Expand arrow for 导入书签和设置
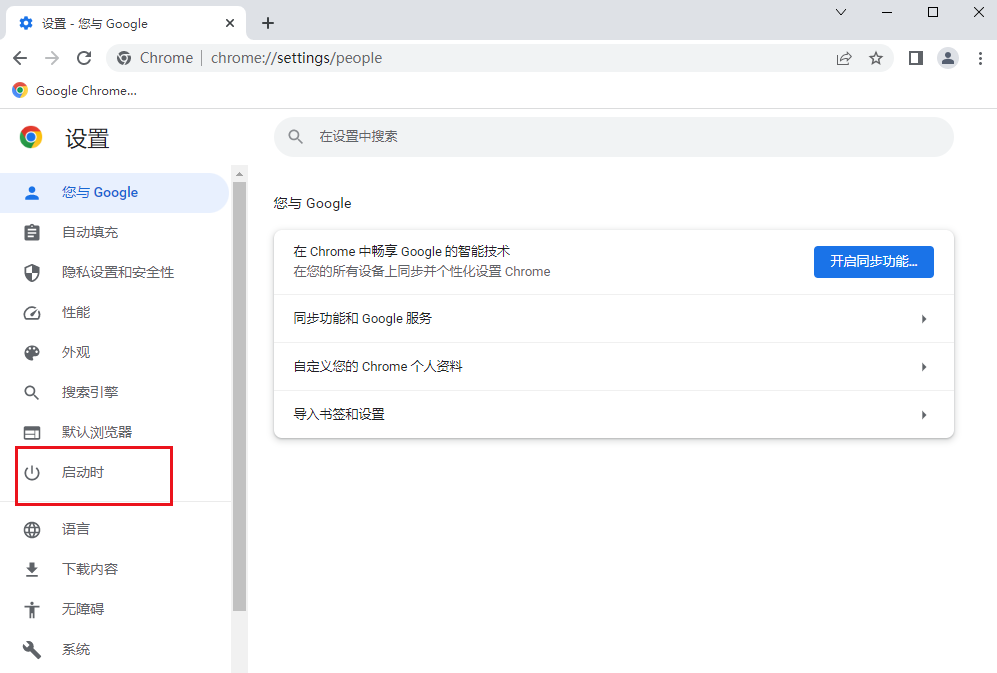 (924, 415)
